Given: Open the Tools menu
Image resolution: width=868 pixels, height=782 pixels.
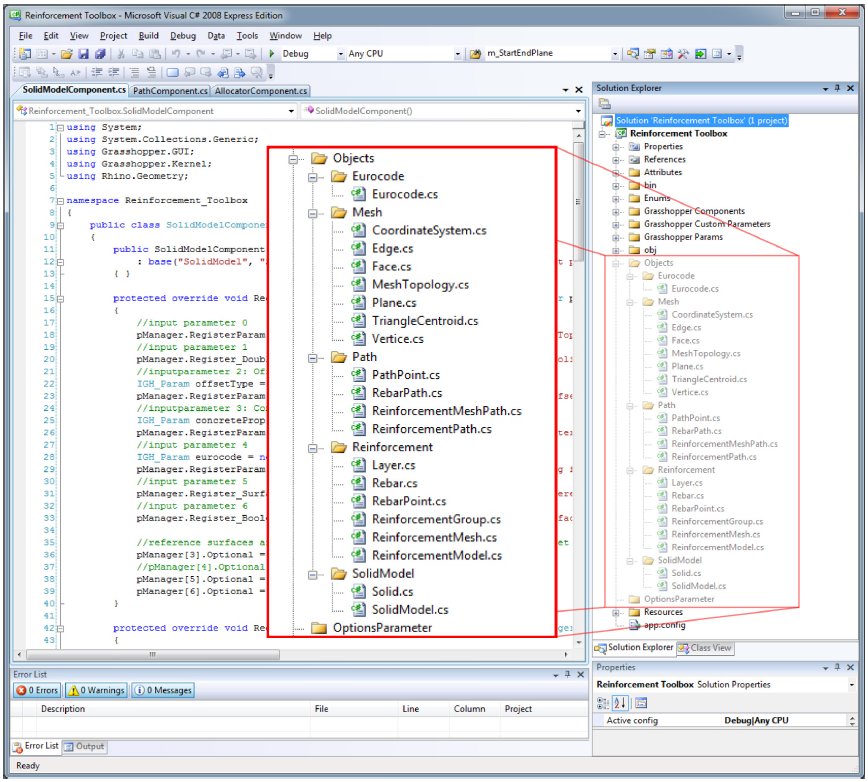Looking at the screenshot, I should point(247,36).
